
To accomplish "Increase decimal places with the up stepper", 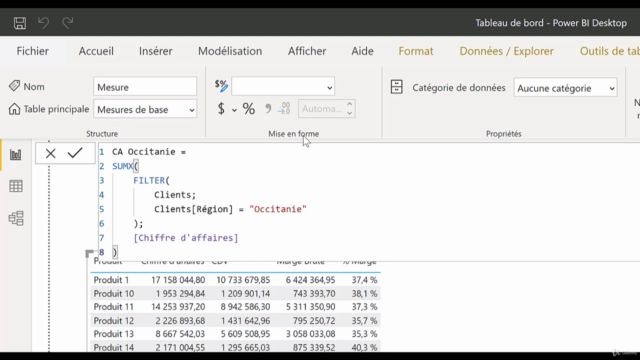I will coord(349,104).
